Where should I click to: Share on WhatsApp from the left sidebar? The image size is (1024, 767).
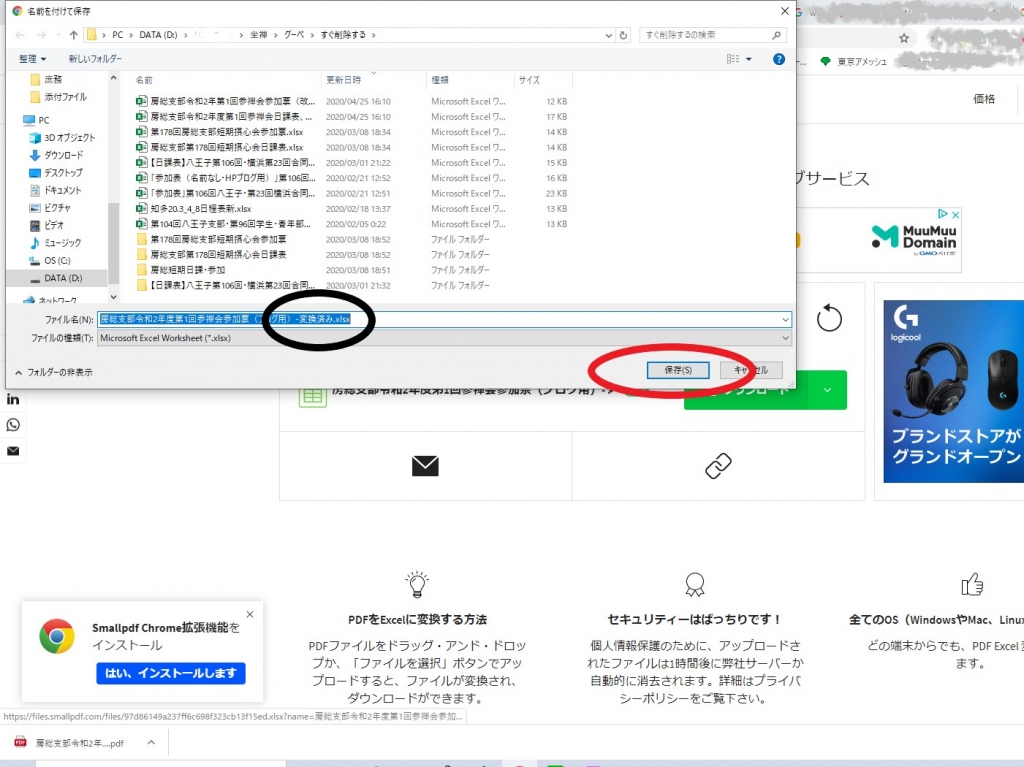[13, 425]
